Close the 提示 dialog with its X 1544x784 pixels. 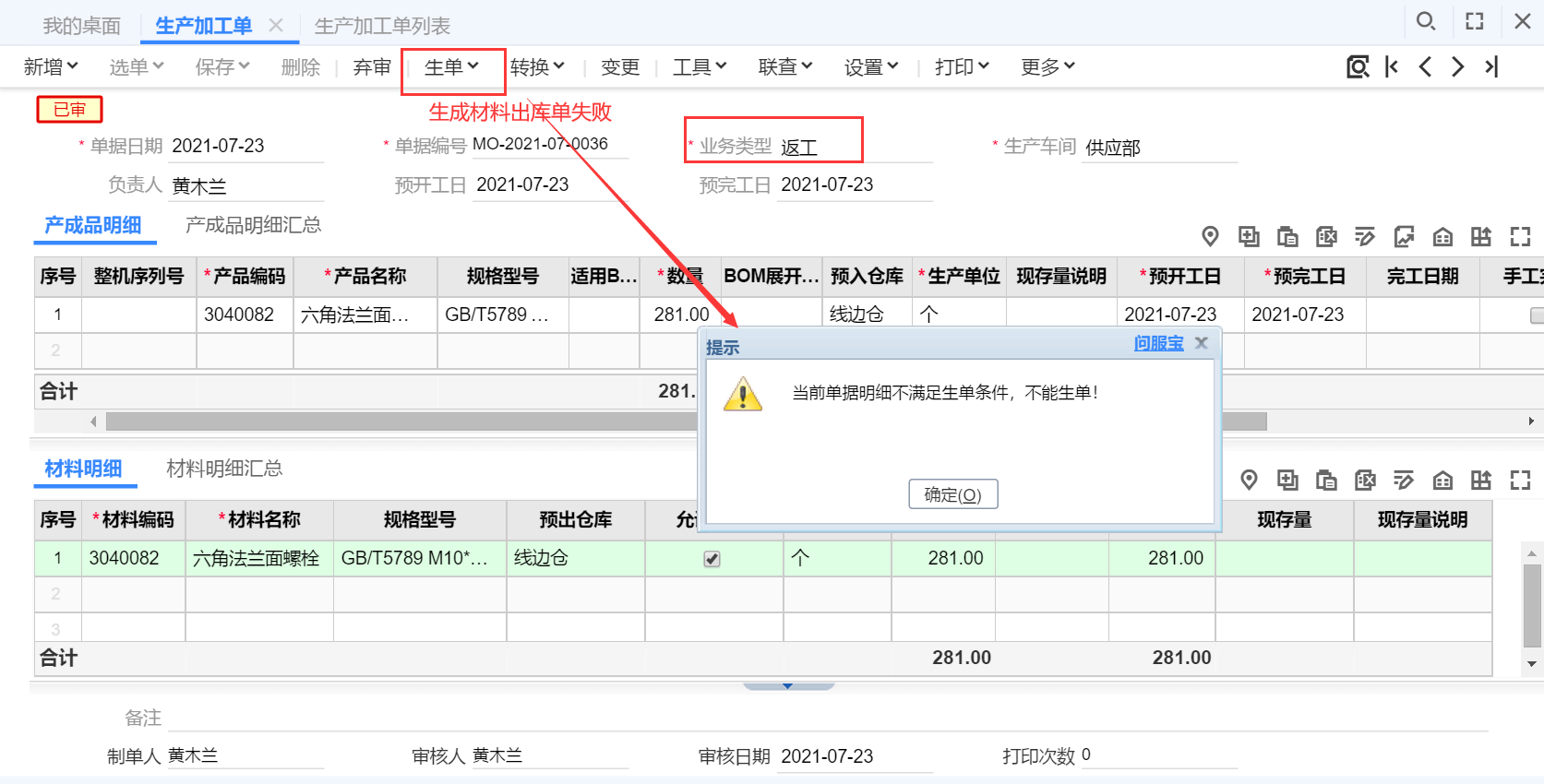(1201, 343)
